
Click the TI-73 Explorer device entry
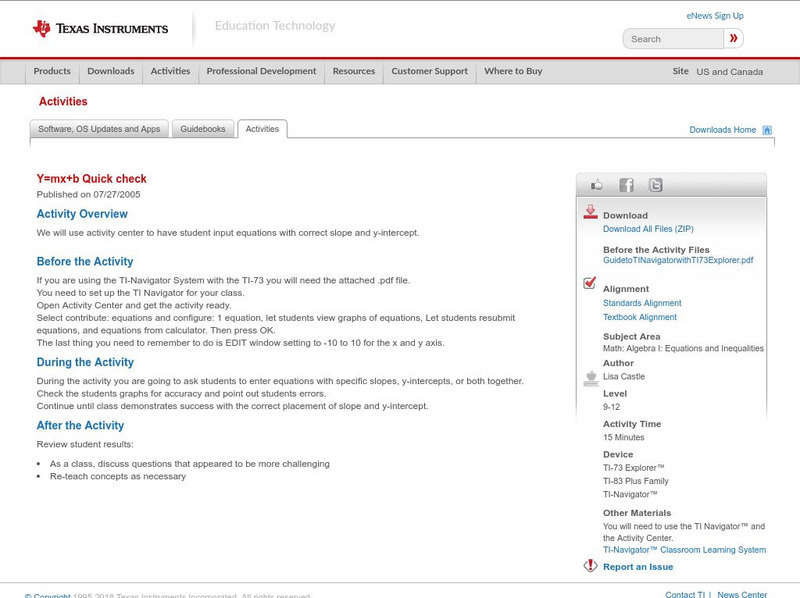click(634, 468)
